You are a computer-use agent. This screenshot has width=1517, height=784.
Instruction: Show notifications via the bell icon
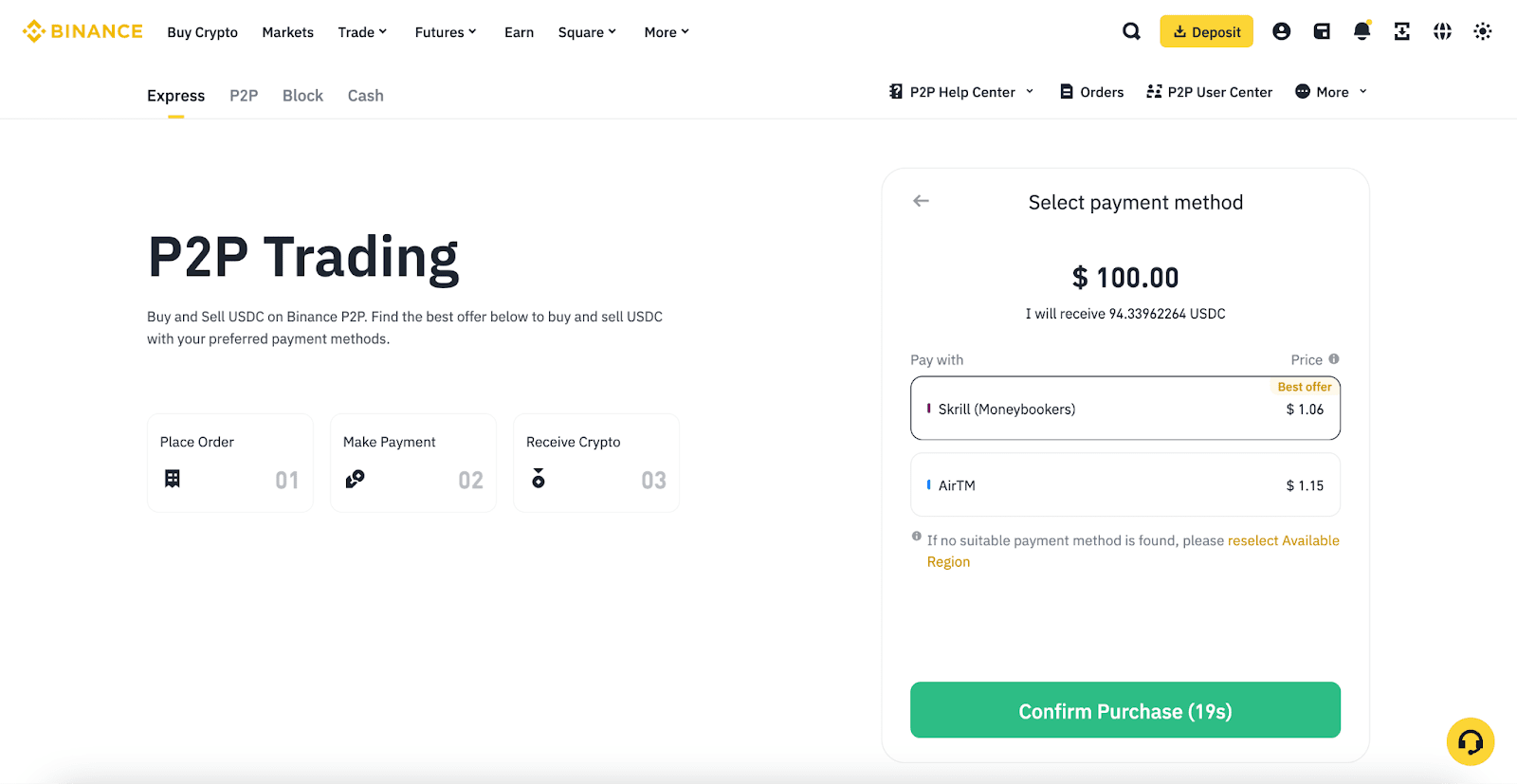1362,31
